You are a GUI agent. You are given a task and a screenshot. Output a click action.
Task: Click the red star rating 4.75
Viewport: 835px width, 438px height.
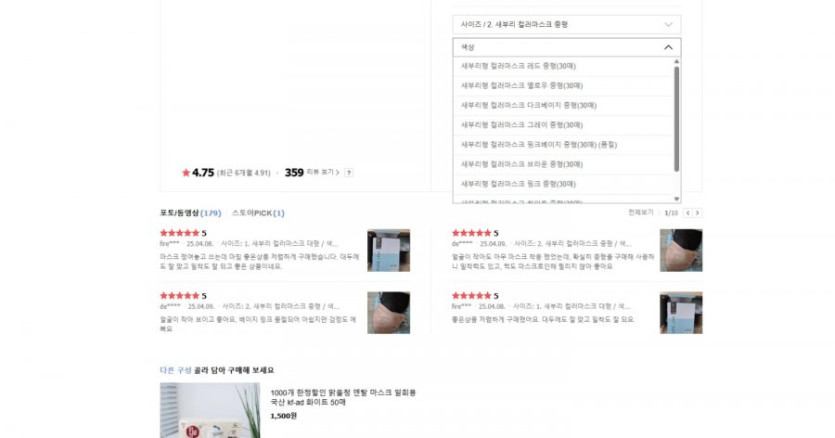click(198, 173)
